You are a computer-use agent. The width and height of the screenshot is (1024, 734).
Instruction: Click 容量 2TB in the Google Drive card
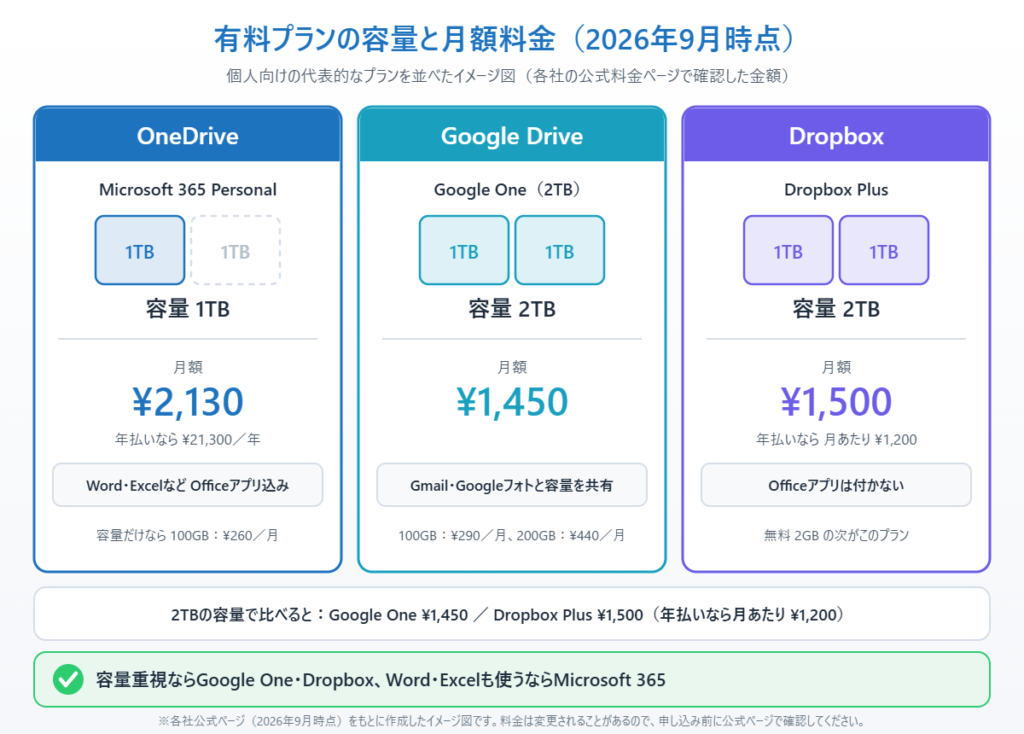[512, 309]
